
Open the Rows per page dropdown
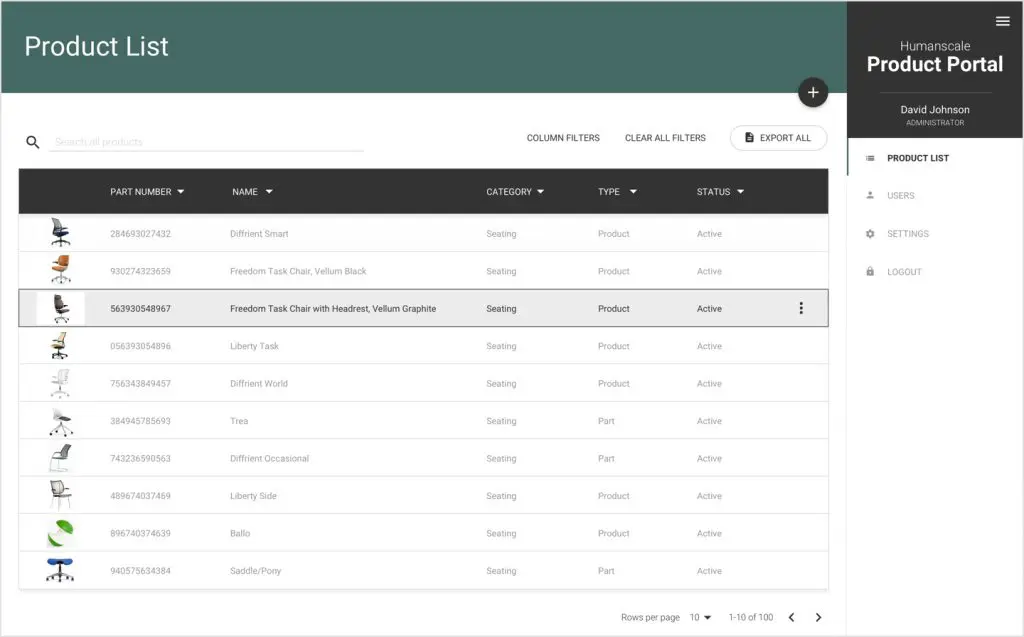click(x=700, y=618)
